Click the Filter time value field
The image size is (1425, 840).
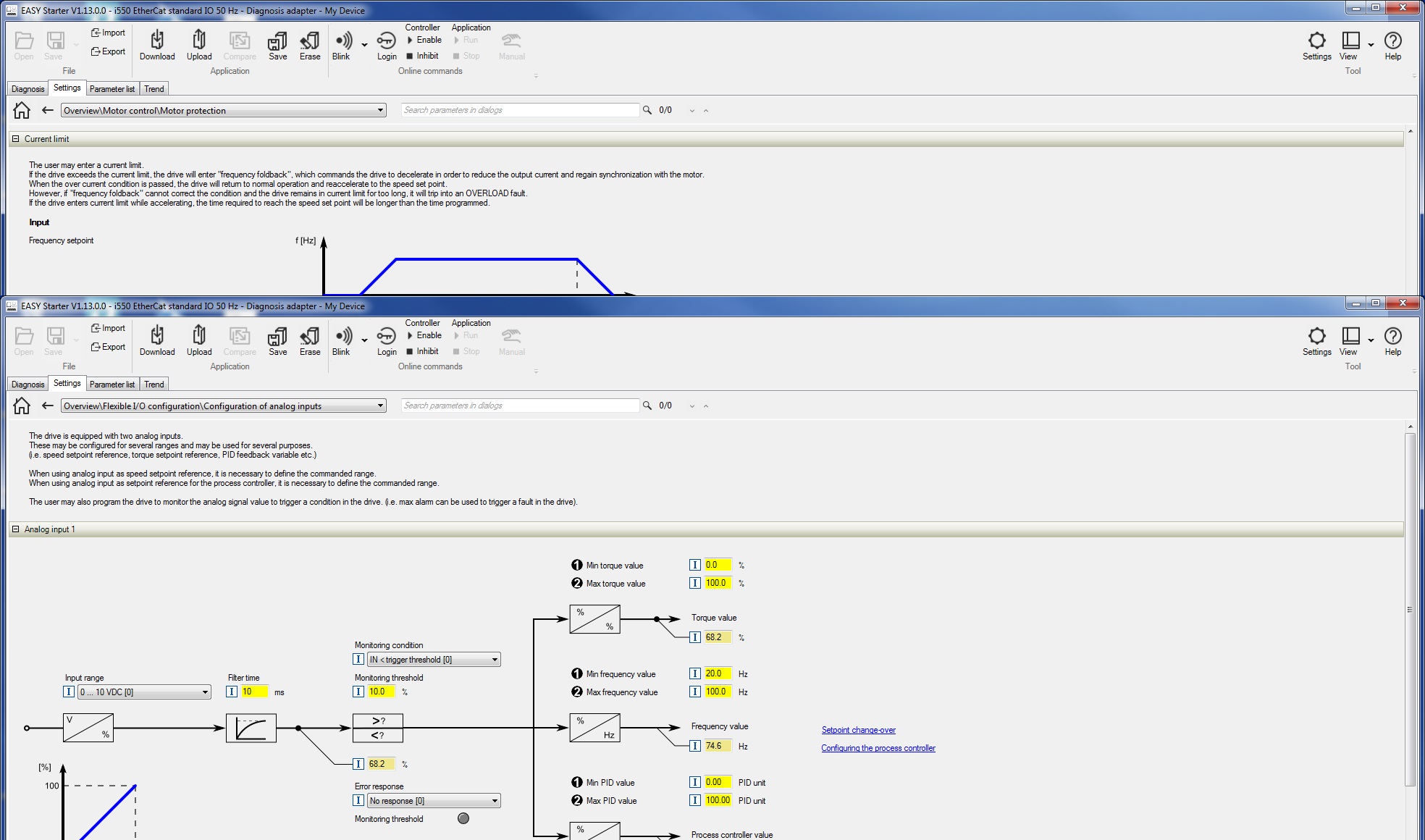click(253, 692)
